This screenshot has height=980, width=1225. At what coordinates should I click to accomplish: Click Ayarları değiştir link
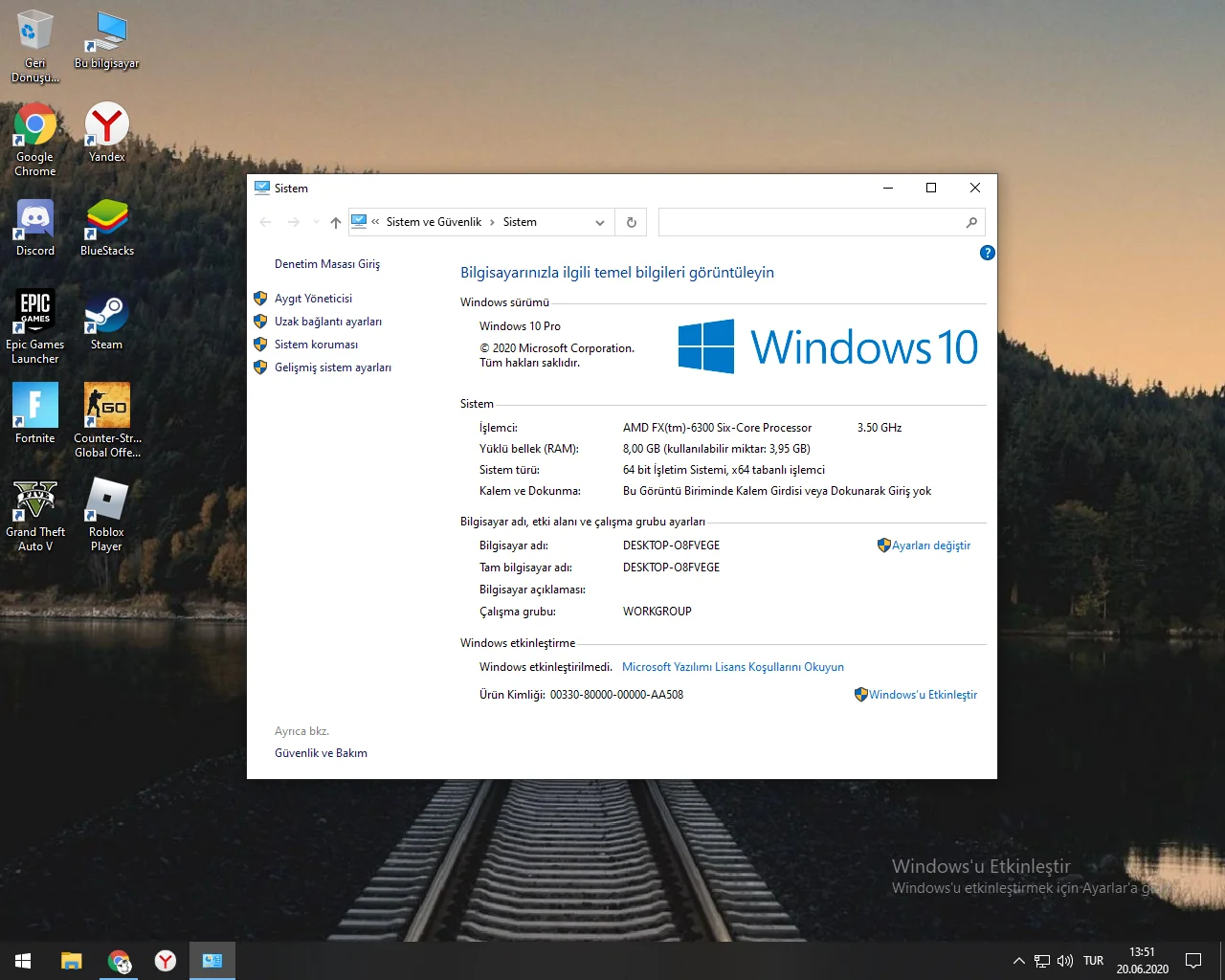tap(930, 546)
